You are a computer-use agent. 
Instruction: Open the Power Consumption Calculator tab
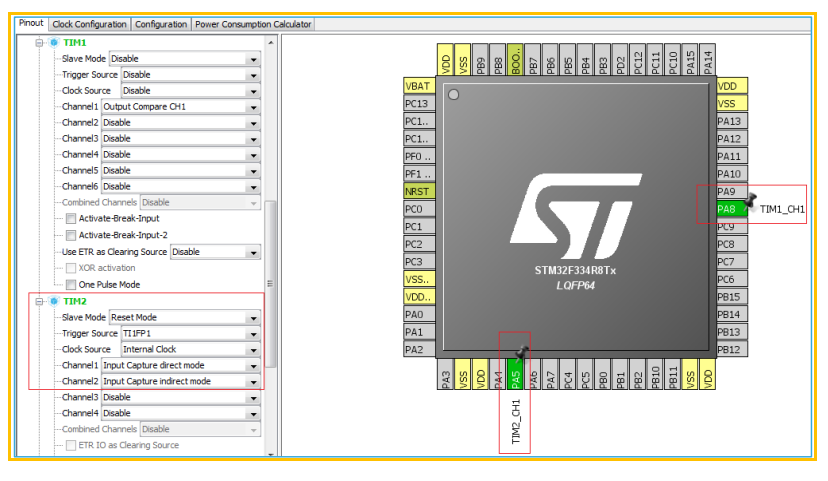tap(253, 24)
